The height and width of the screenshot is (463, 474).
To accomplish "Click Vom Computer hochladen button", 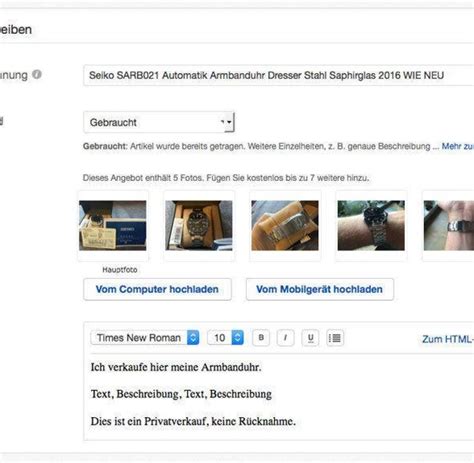I will pyautogui.click(x=157, y=289).
